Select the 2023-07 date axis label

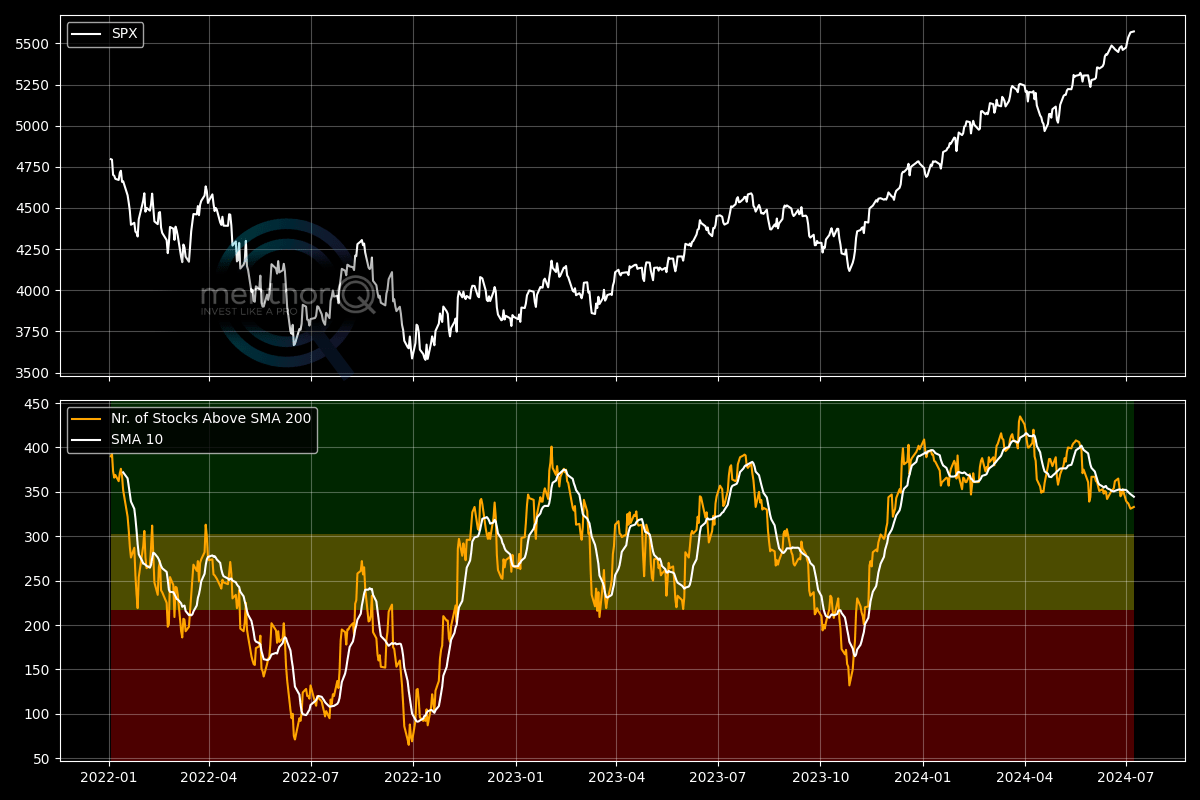718,775
